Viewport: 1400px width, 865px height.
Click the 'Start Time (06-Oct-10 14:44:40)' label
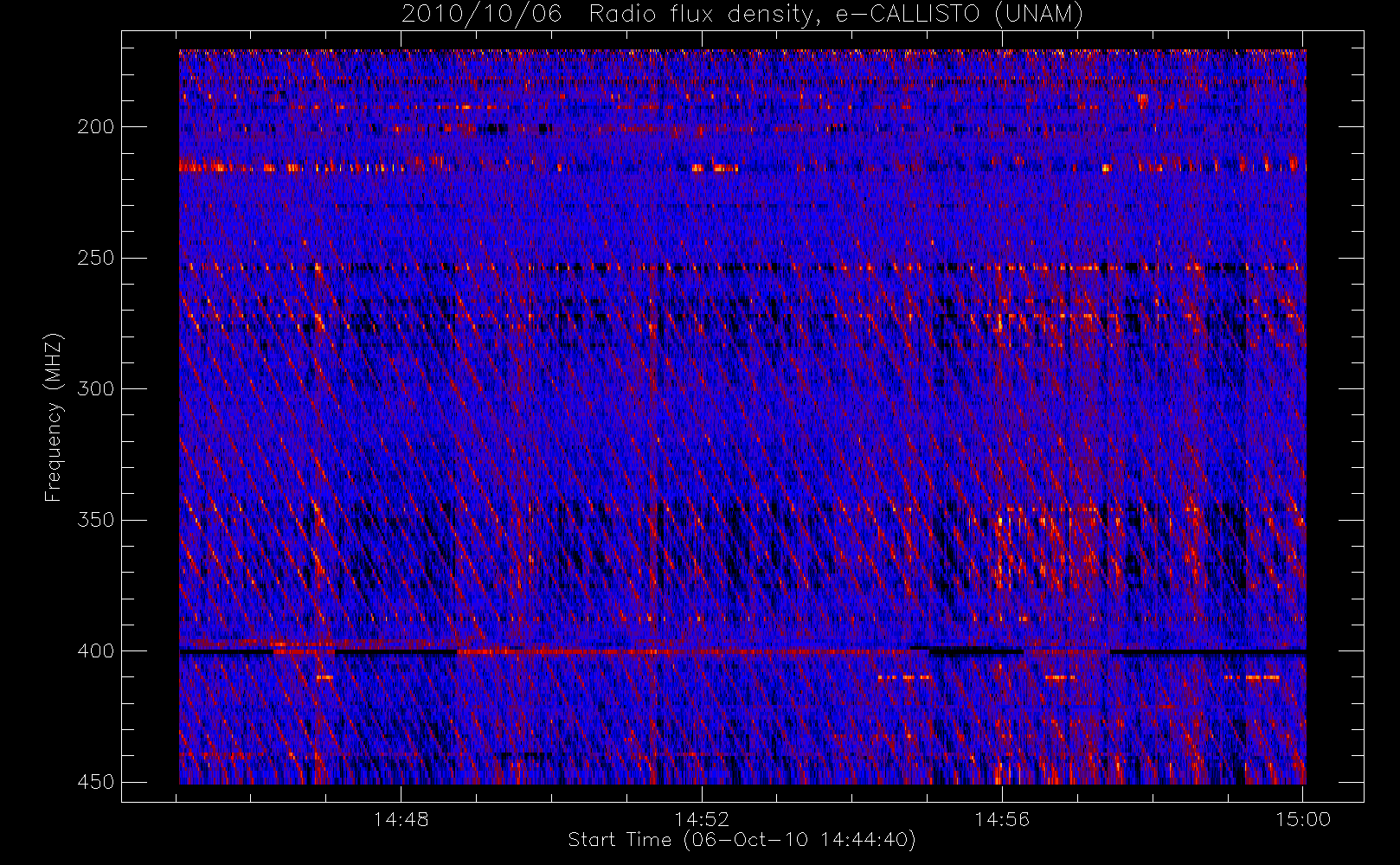(742, 840)
